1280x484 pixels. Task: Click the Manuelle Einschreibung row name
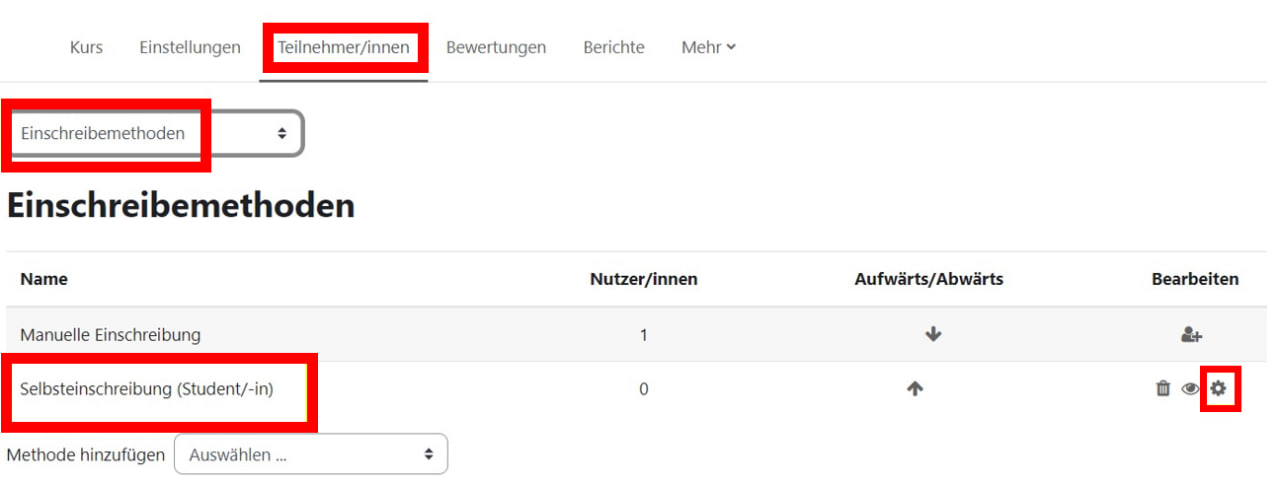click(x=110, y=335)
